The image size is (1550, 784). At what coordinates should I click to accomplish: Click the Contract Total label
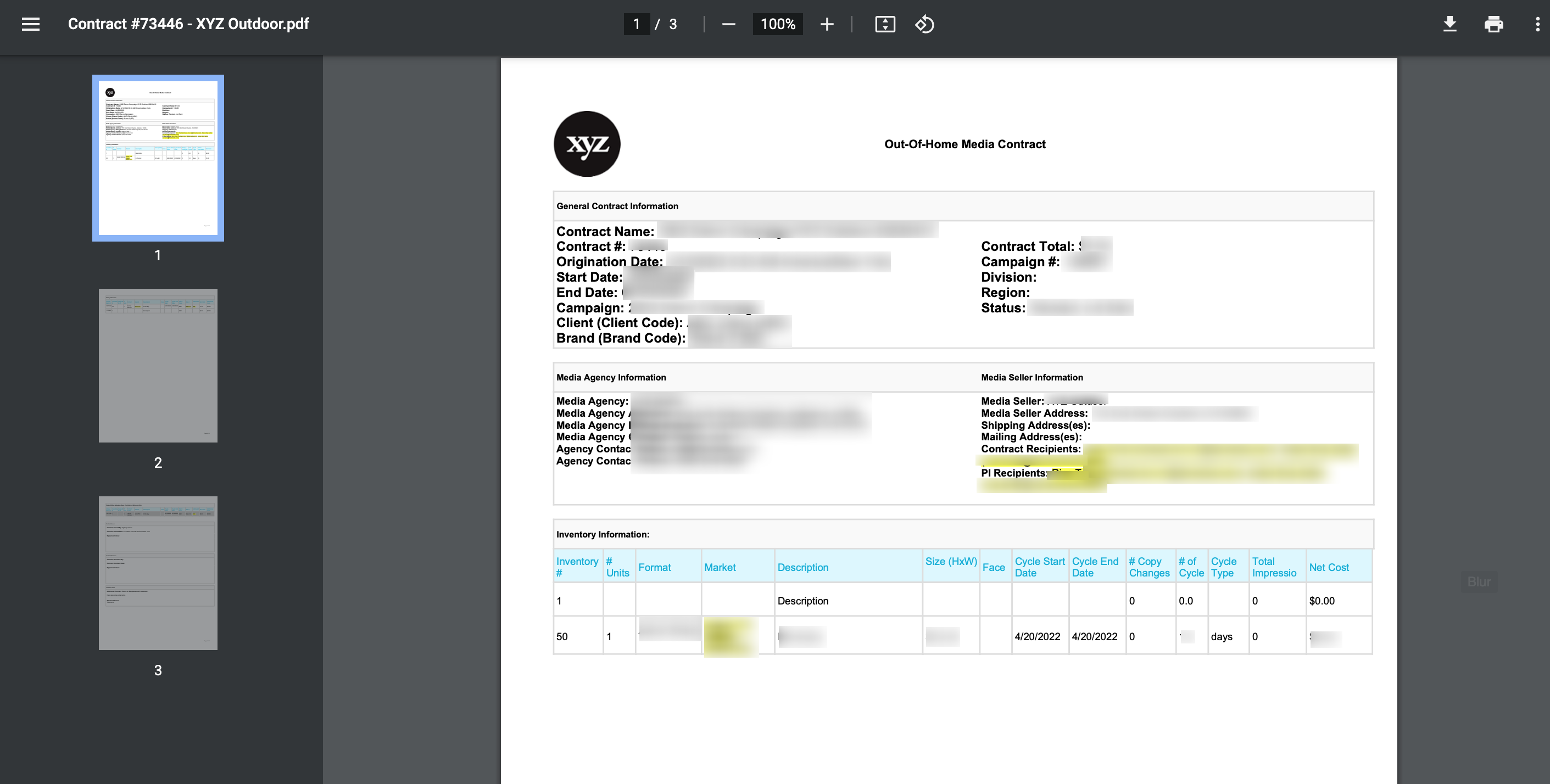pos(1027,247)
